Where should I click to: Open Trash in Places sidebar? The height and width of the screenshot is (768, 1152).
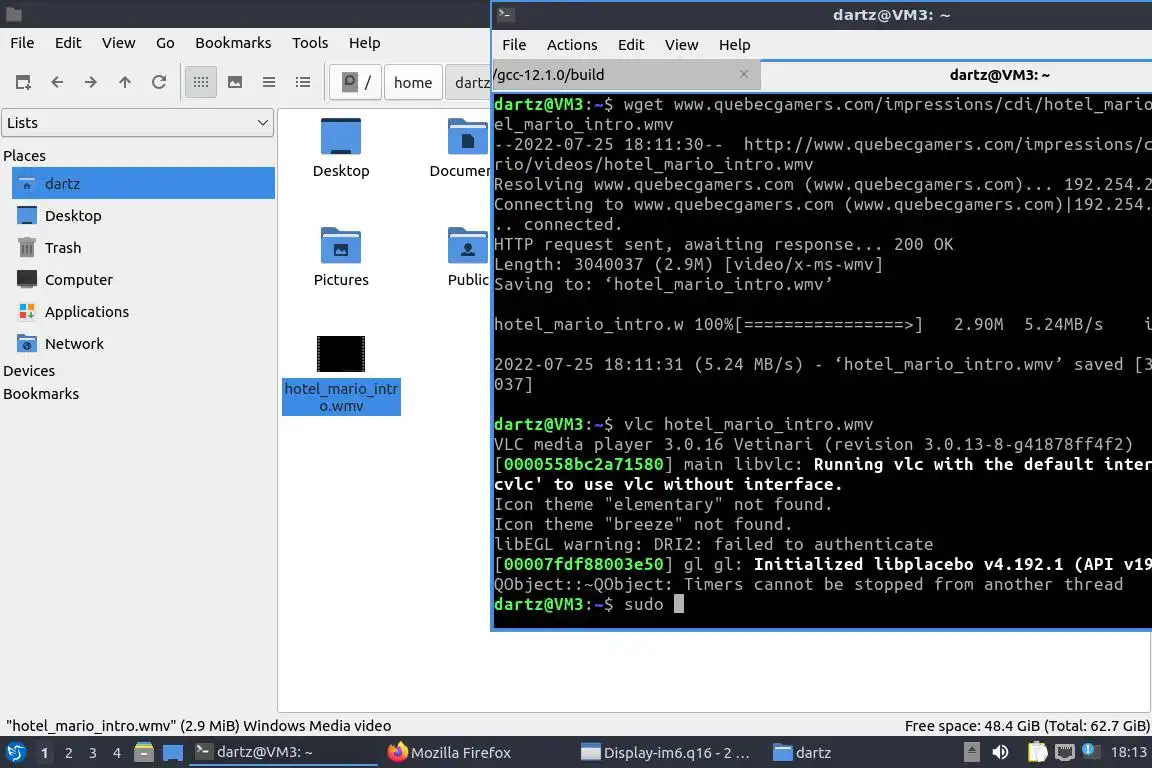pos(143,248)
